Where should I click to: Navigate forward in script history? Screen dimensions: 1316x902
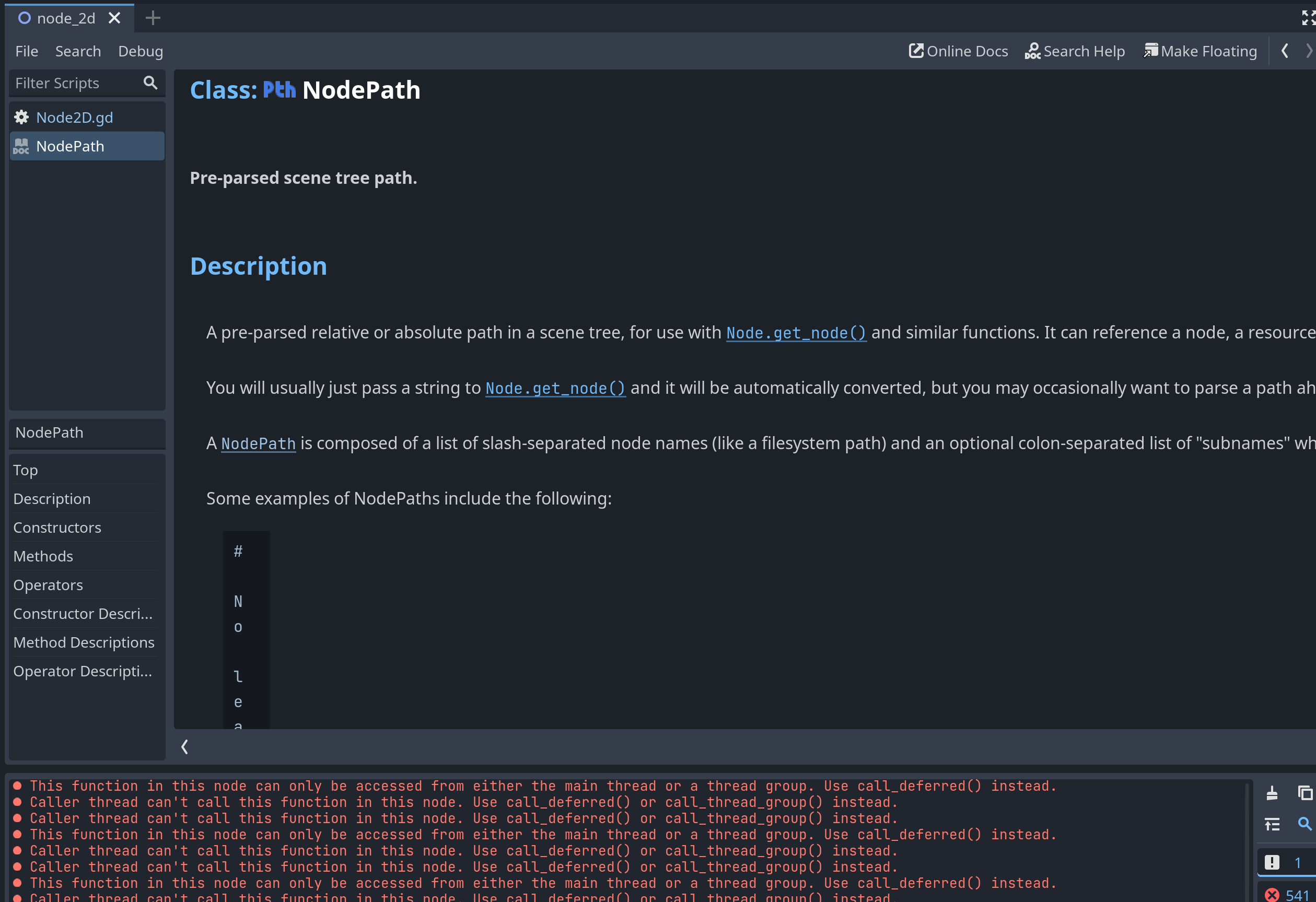pos(1310,50)
